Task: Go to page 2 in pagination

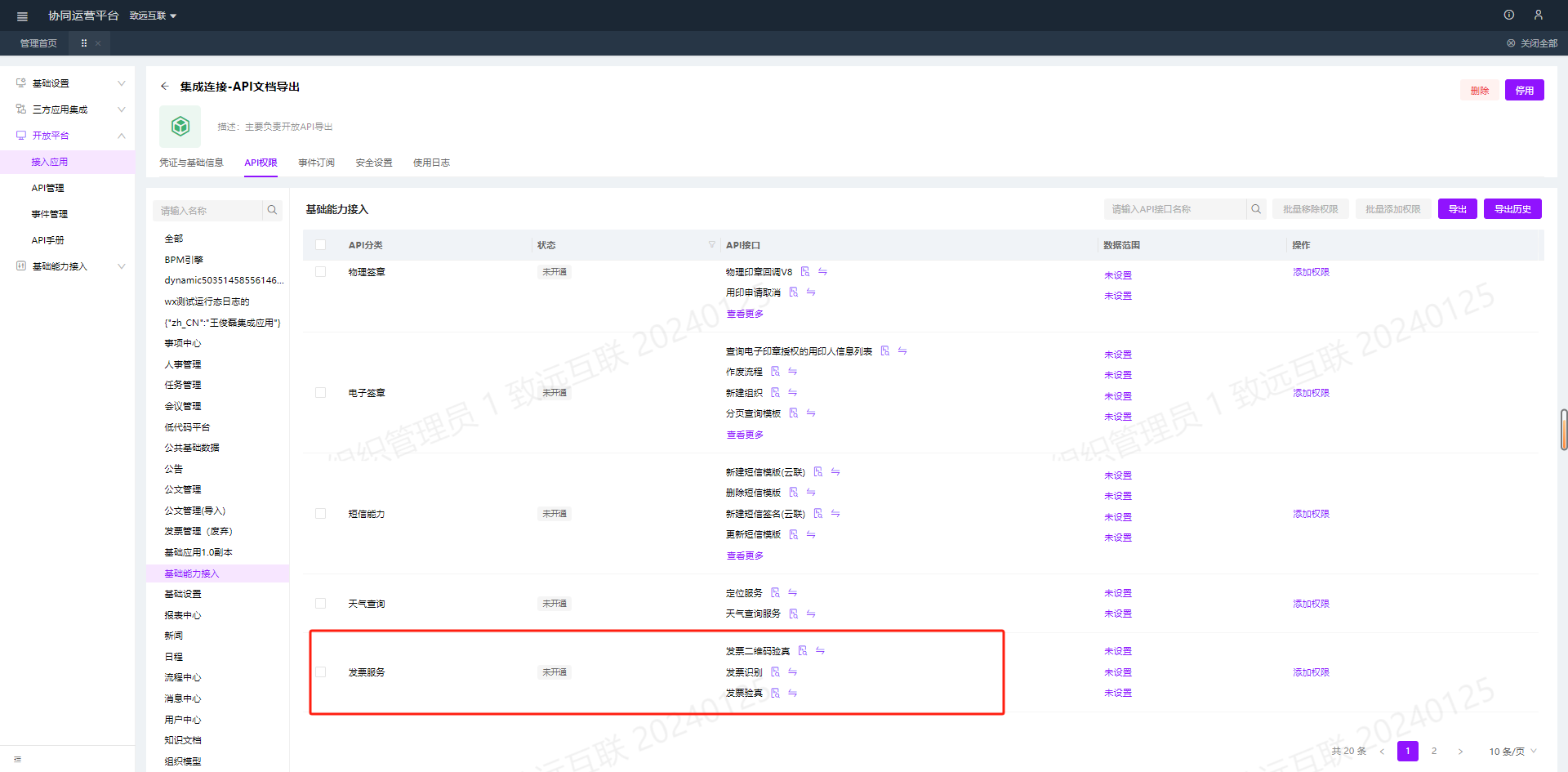Action: tap(1434, 752)
